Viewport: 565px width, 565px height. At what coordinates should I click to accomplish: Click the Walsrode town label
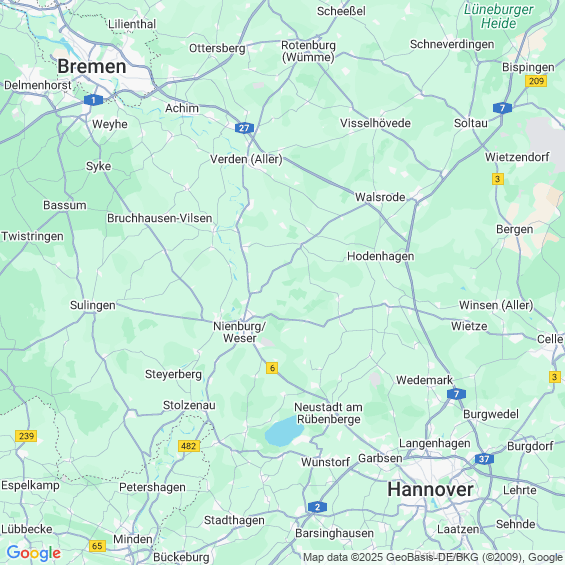coord(380,197)
